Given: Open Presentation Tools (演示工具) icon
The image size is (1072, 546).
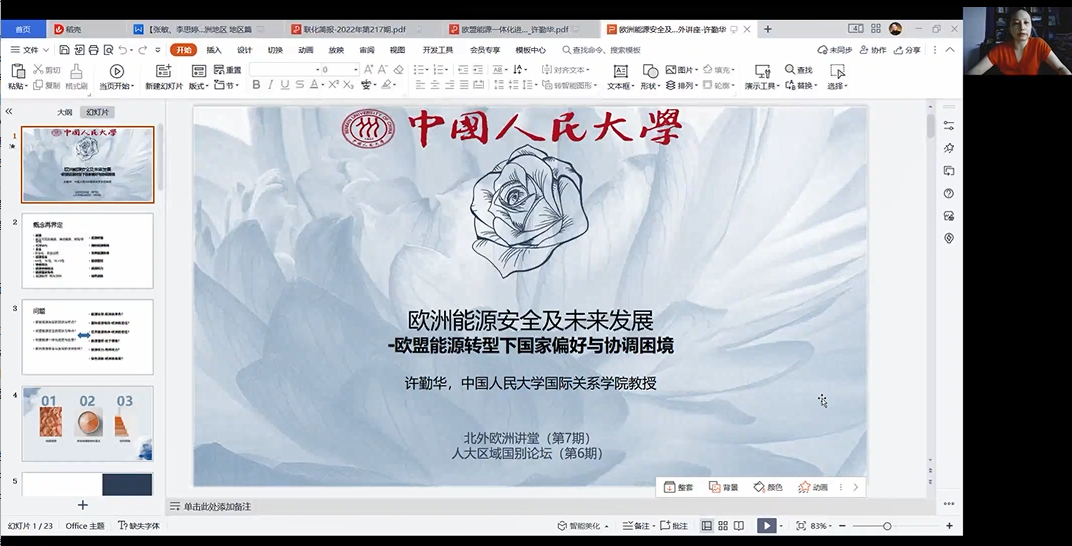Looking at the screenshot, I should tap(762, 71).
